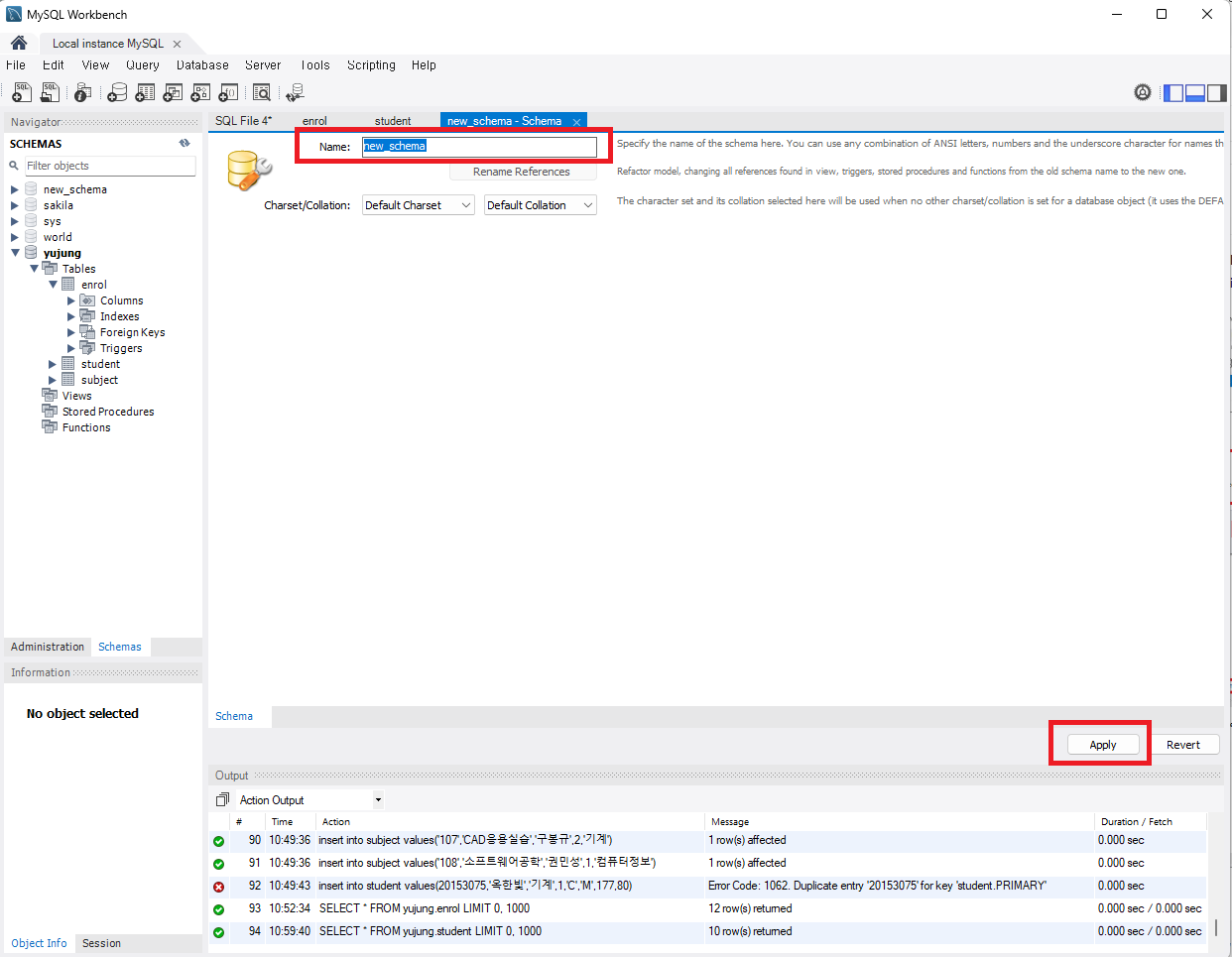Select the Object Info tab

click(x=40, y=943)
